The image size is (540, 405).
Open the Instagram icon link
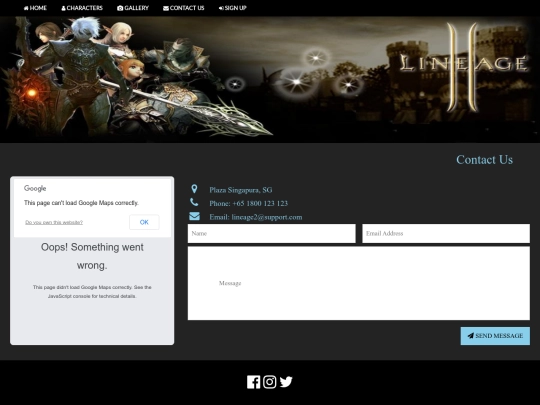[270, 382]
